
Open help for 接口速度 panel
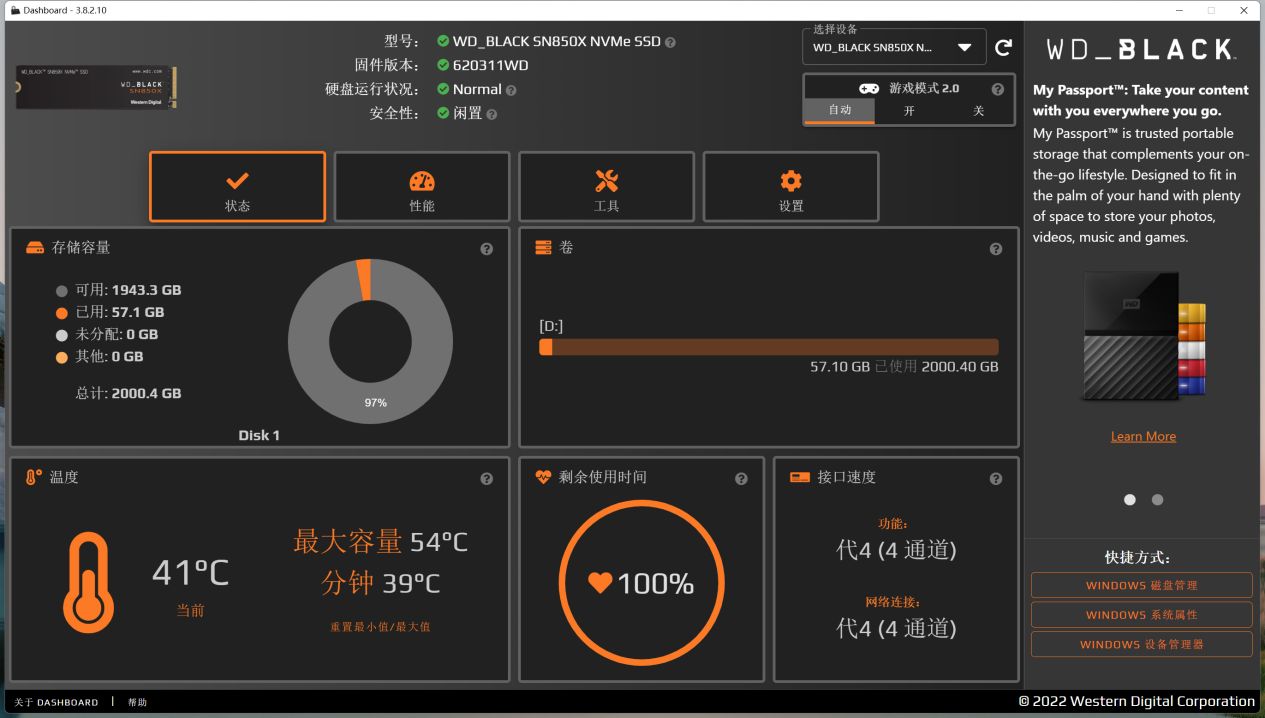pos(995,479)
